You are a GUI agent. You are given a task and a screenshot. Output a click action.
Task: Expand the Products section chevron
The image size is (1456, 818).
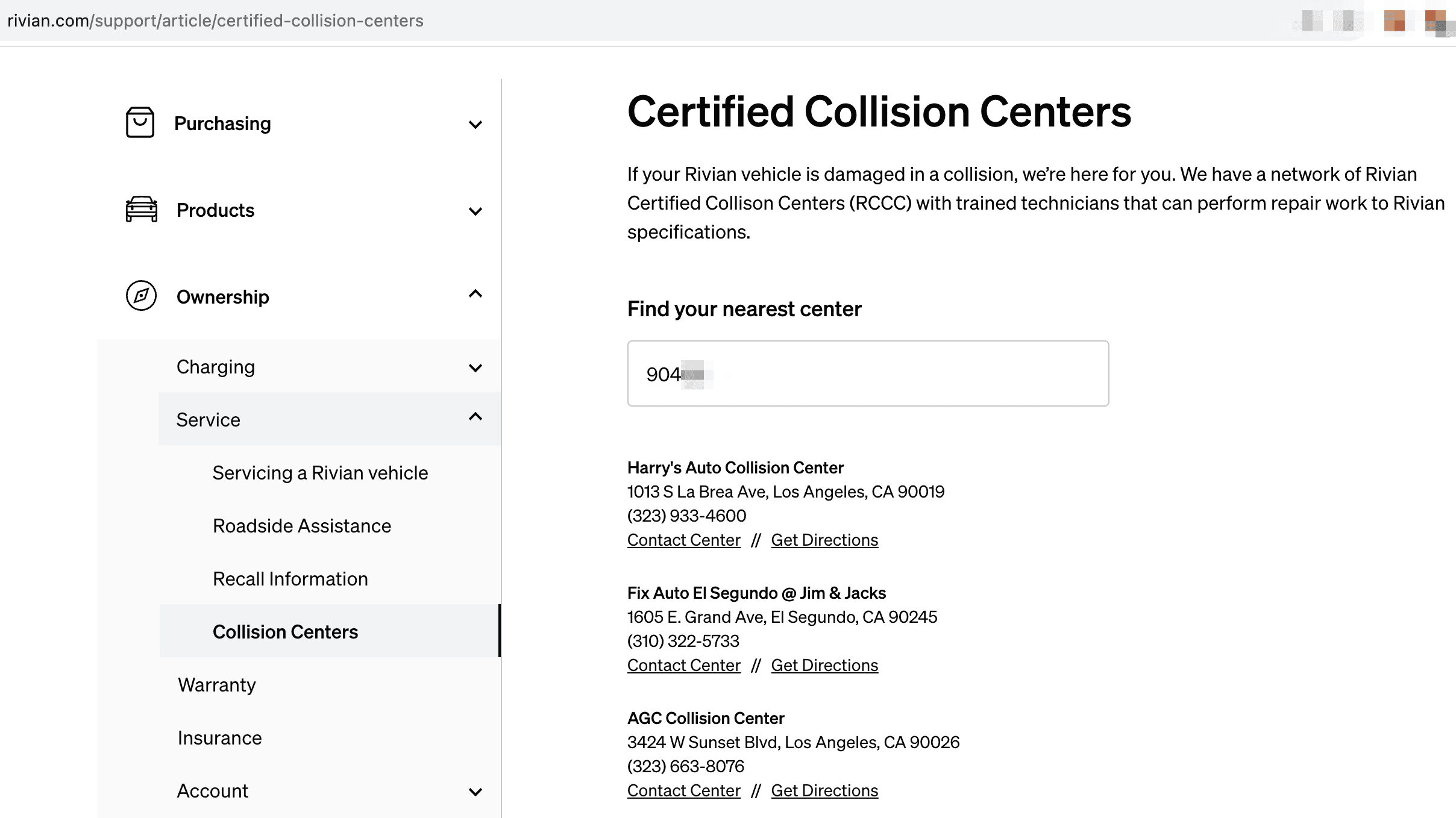pyautogui.click(x=475, y=211)
